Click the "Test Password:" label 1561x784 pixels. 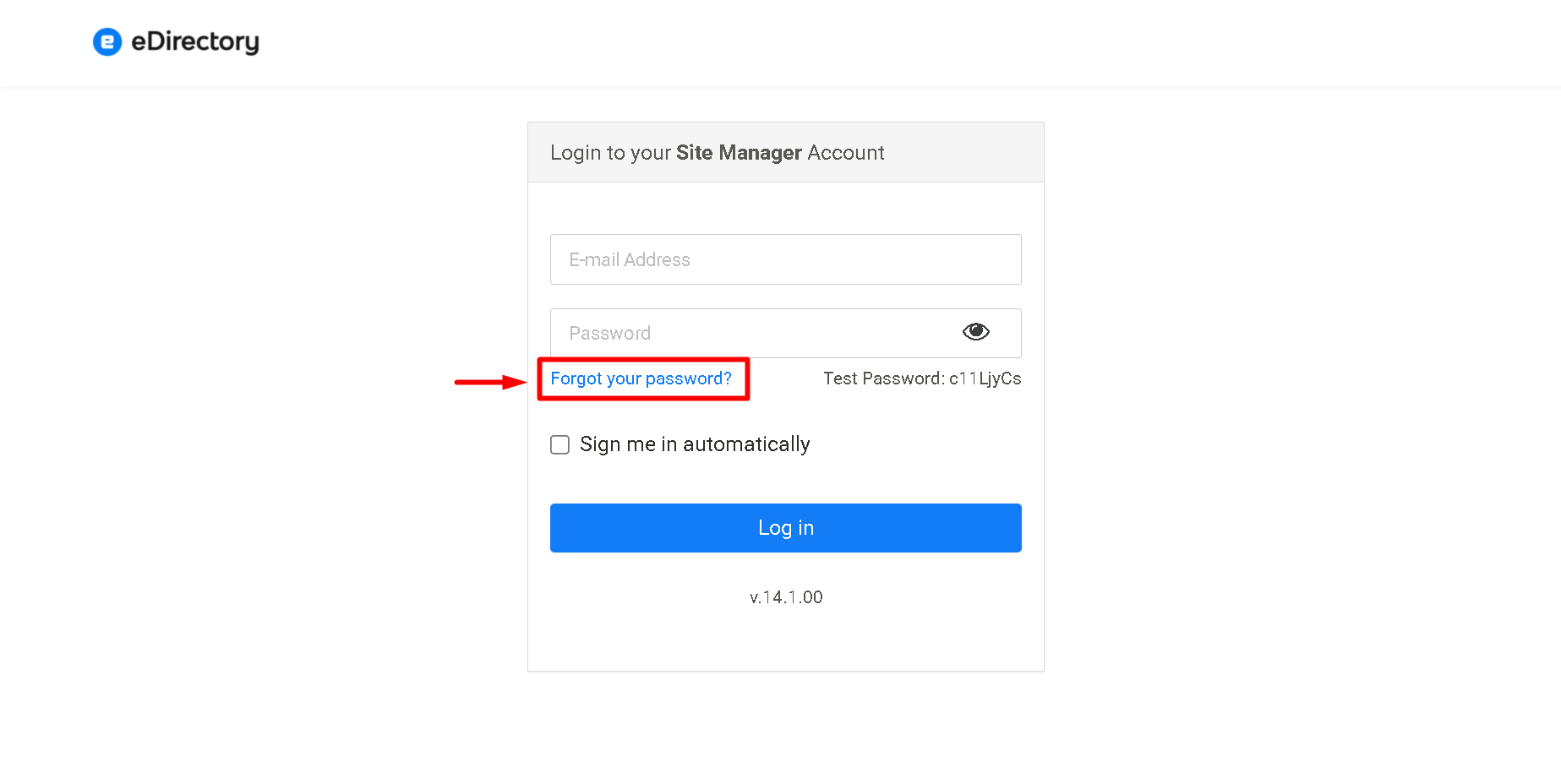884,378
